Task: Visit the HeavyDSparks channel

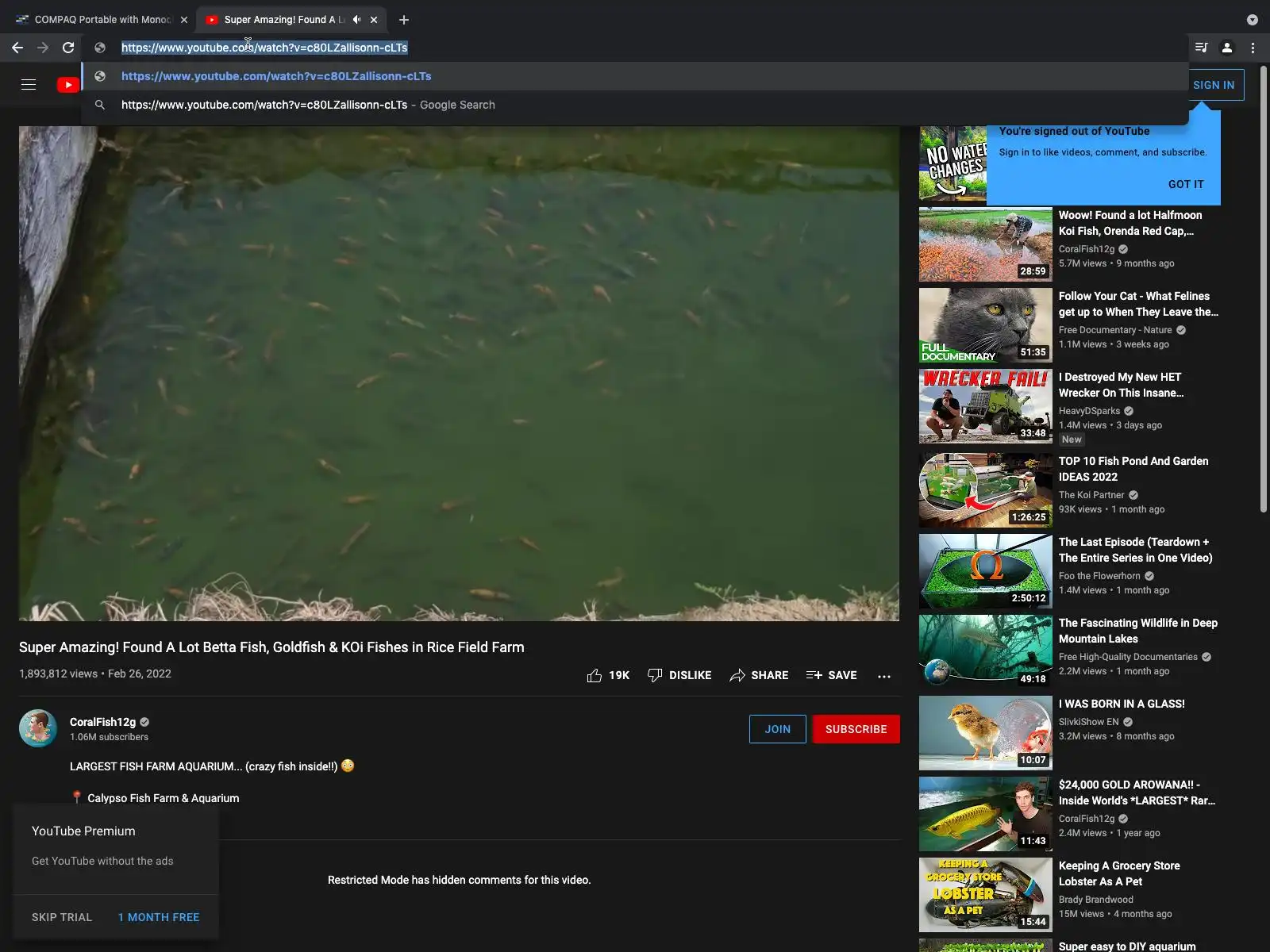Action: 1089,411
